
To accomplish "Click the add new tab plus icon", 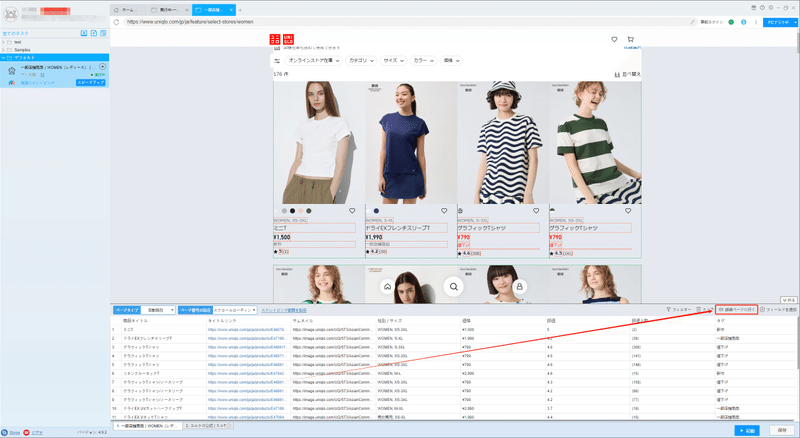I will (x=240, y=10).
